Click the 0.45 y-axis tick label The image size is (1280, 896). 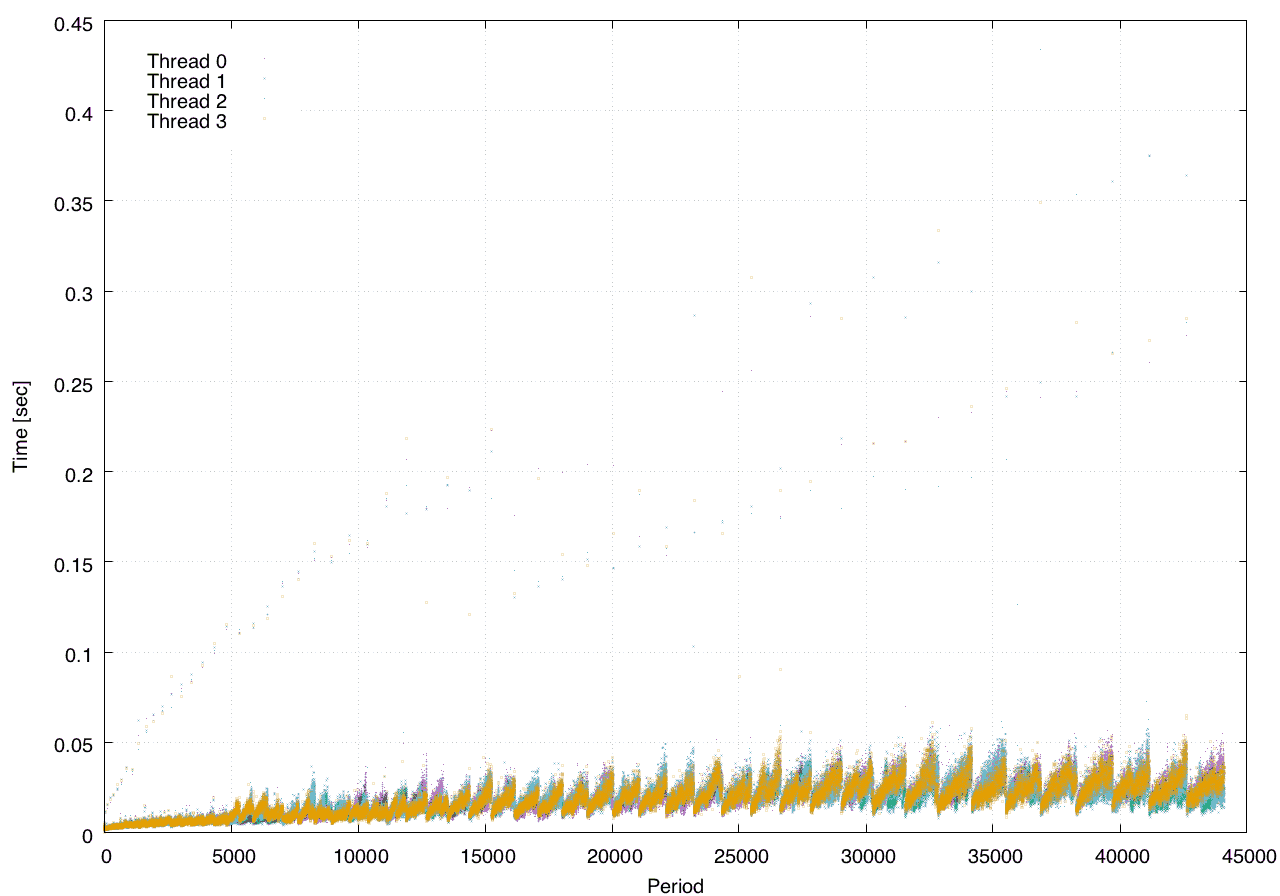[x=73, y=22]
